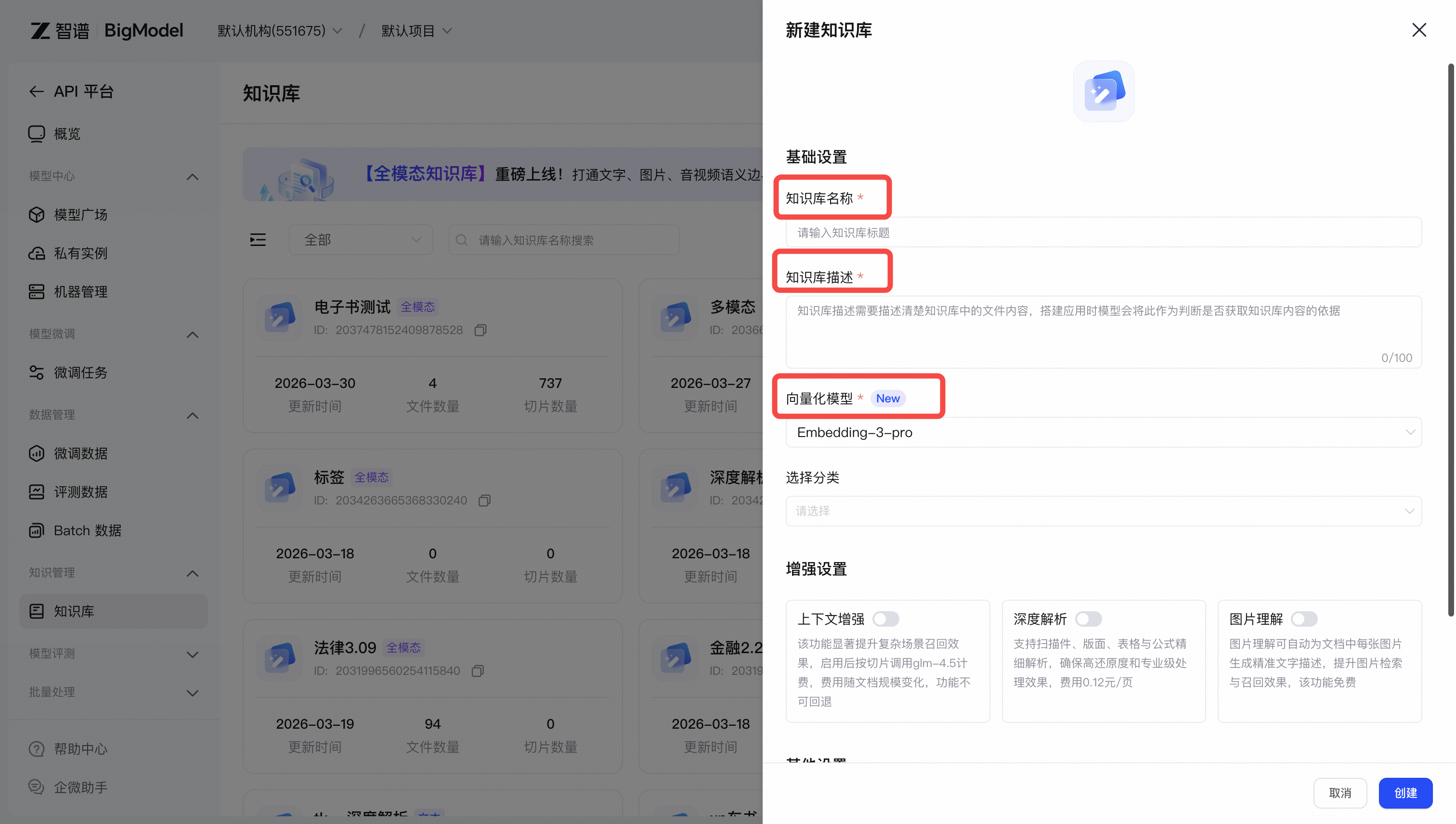
Task: Open 模型广场 from sidebar icon
Action: [x=37, y=215]
